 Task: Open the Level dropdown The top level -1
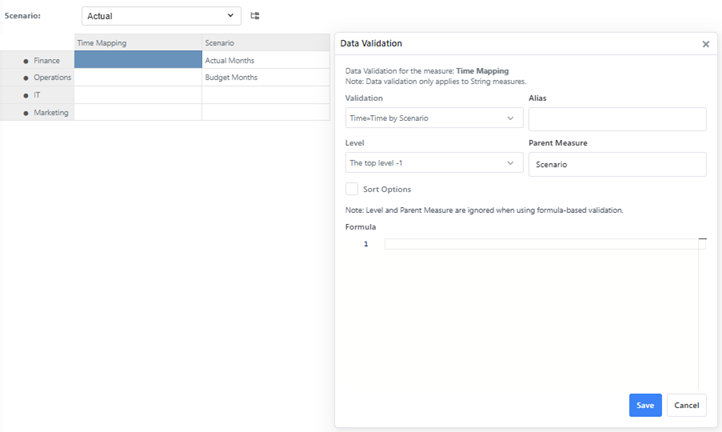coord(434,163)
